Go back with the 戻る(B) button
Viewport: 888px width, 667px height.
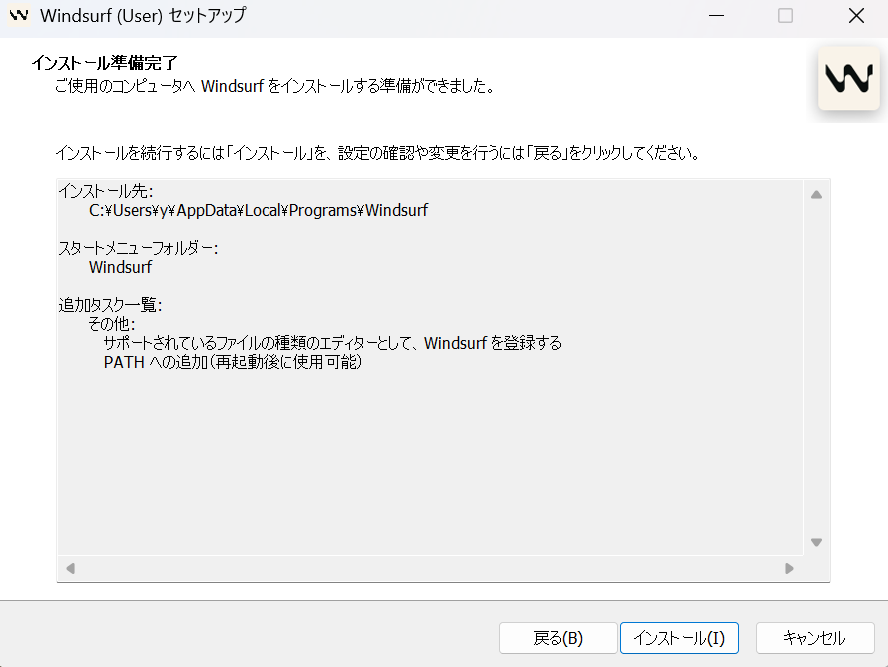pos(558,638)
